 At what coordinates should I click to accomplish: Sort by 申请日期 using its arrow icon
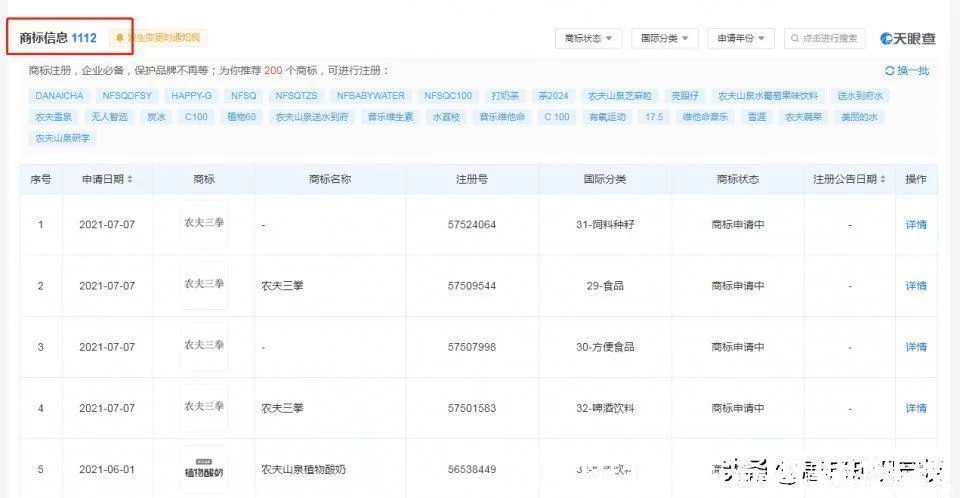130,179
